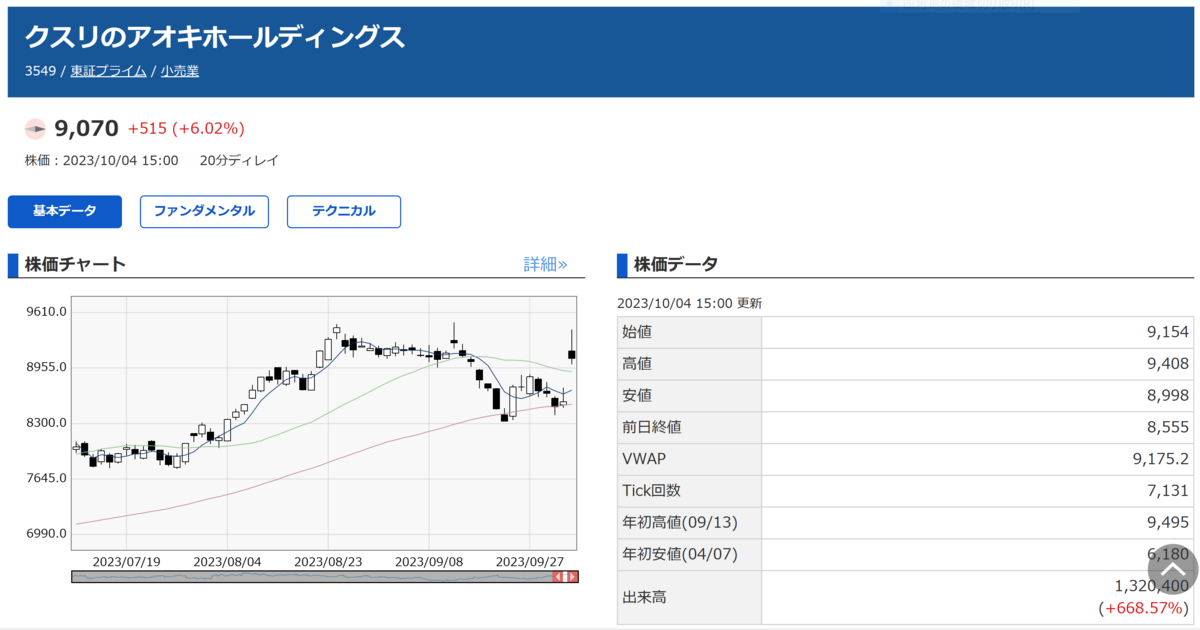Open the 詳細» chart details link
Viewport: 1200px width, 630px height.
[x=545, y=264]
